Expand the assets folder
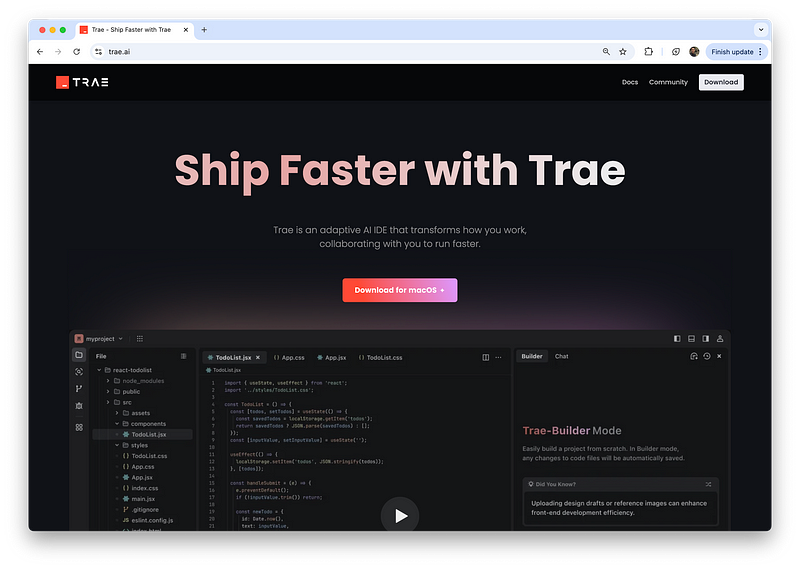The image size is (800, 569). [x=117, y=413]
